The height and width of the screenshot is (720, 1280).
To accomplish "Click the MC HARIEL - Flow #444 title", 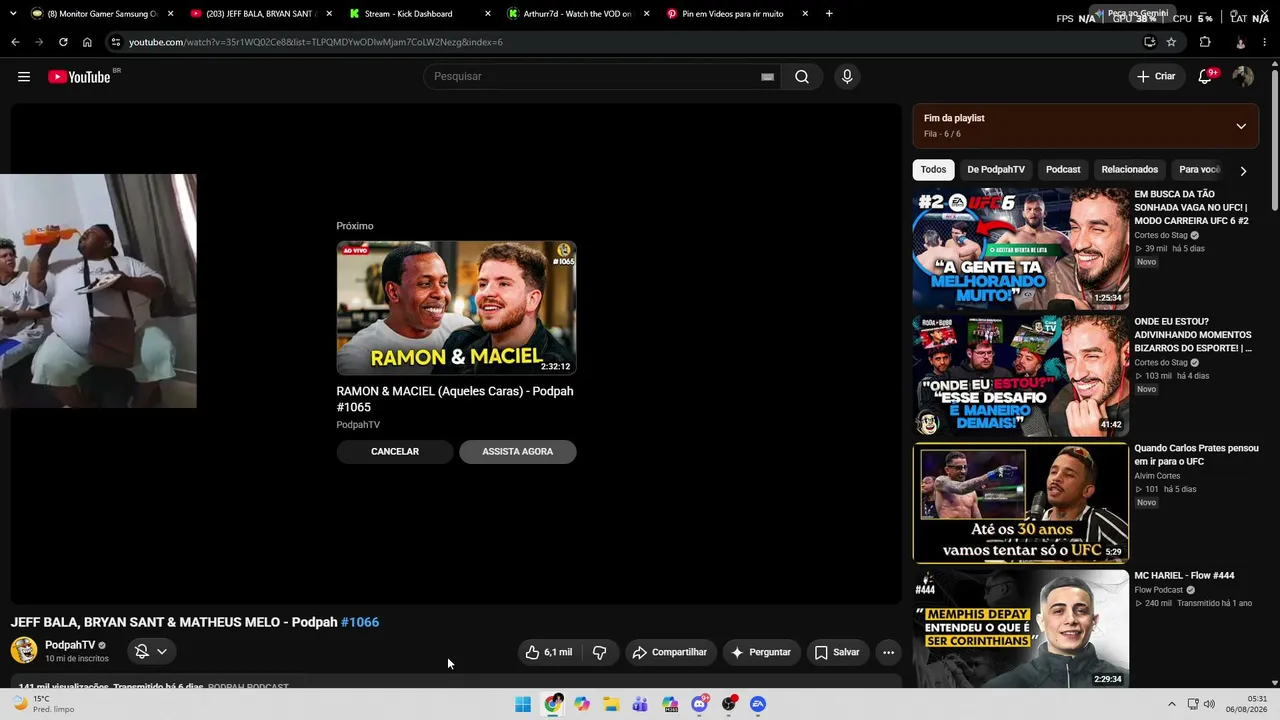I will [x=1184, y=576].
